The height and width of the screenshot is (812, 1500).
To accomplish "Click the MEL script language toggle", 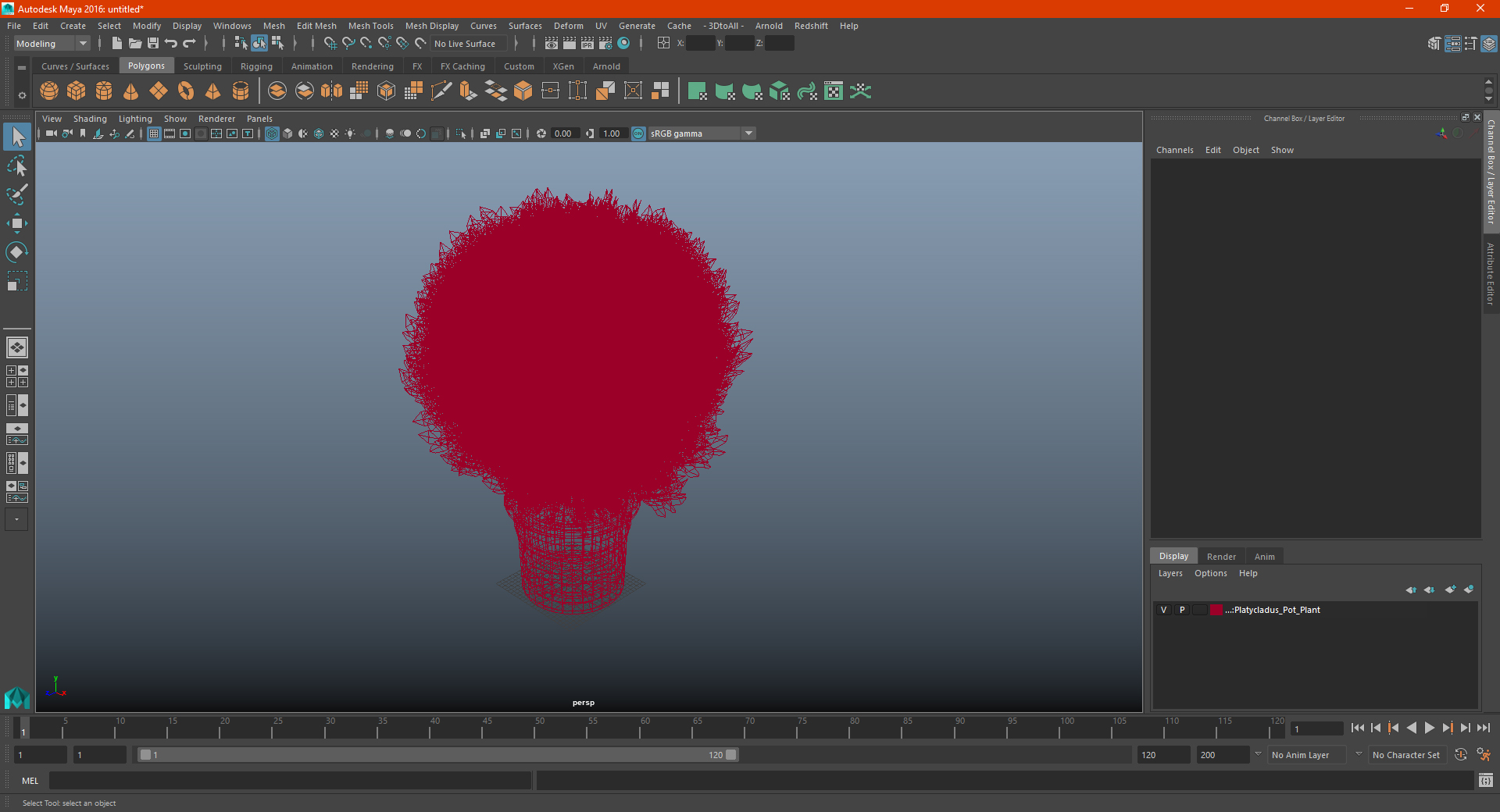I will tap(30, 781).
